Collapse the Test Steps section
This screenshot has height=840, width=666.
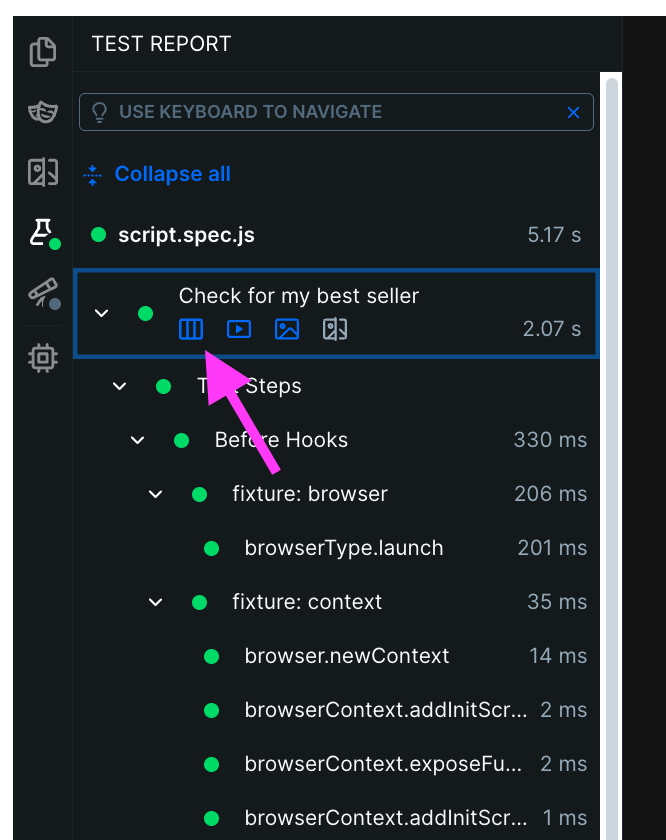coord(119,386)
